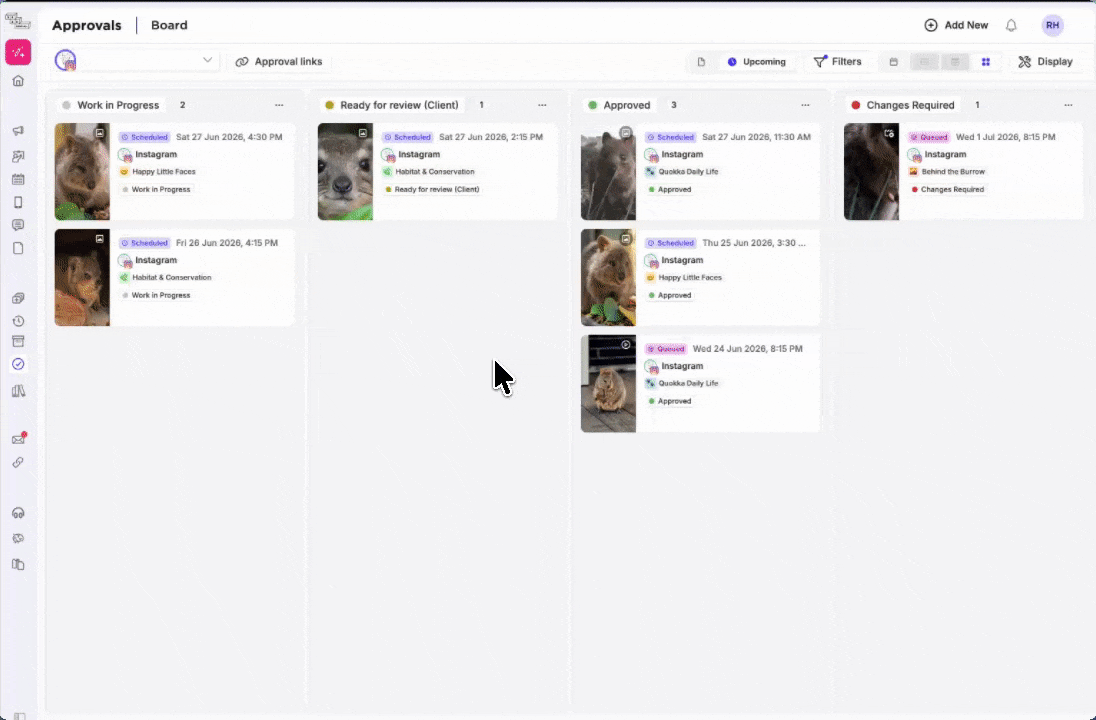Screen dimensions: 1096x720
Task: Open the Filters menu
Action: (x=837, y=62)
